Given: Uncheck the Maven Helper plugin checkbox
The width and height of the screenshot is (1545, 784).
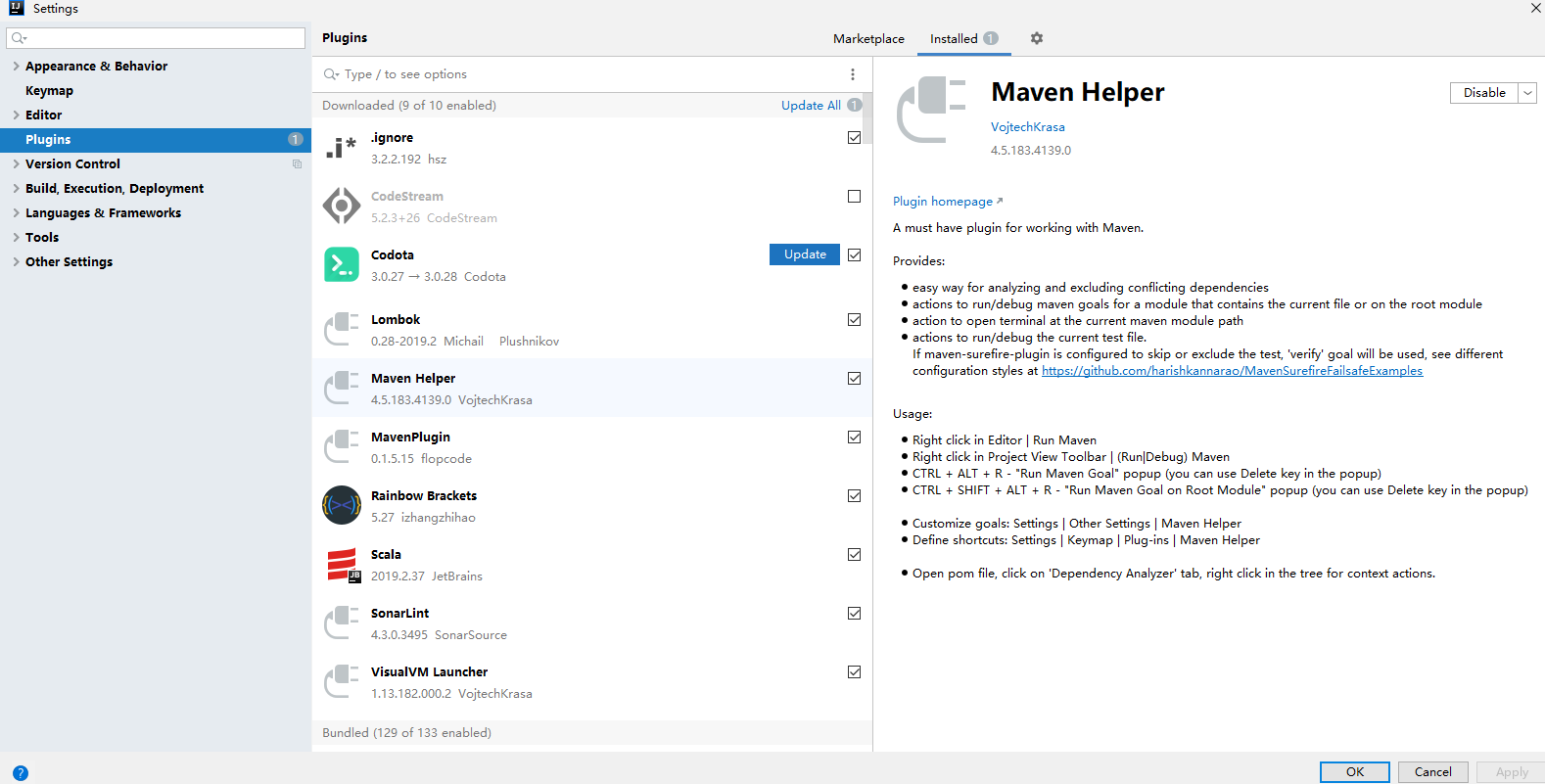Looking at the screenshot, I should pyautogui.click(x=855, y=379).
